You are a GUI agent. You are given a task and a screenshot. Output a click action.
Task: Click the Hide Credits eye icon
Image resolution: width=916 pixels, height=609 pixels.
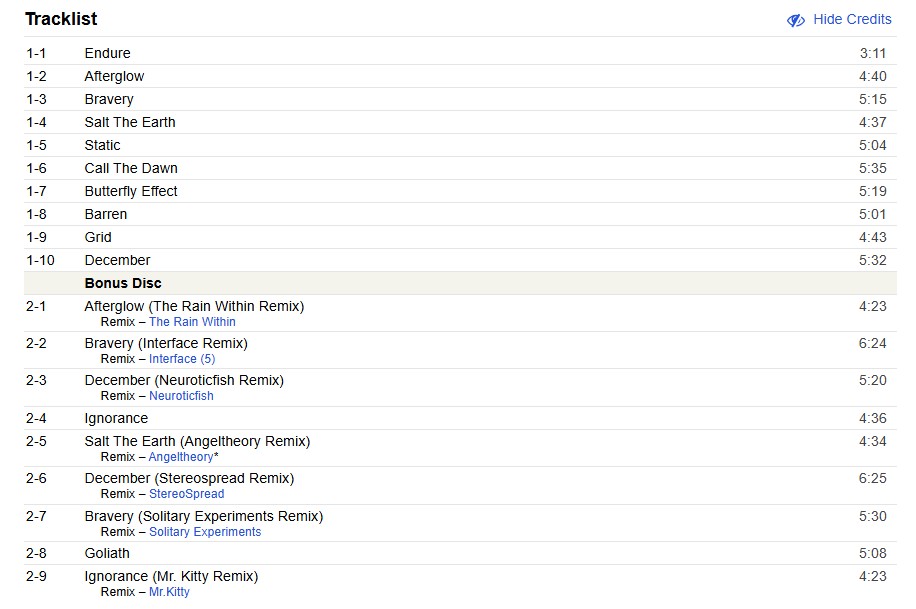[x=795, y=20]
